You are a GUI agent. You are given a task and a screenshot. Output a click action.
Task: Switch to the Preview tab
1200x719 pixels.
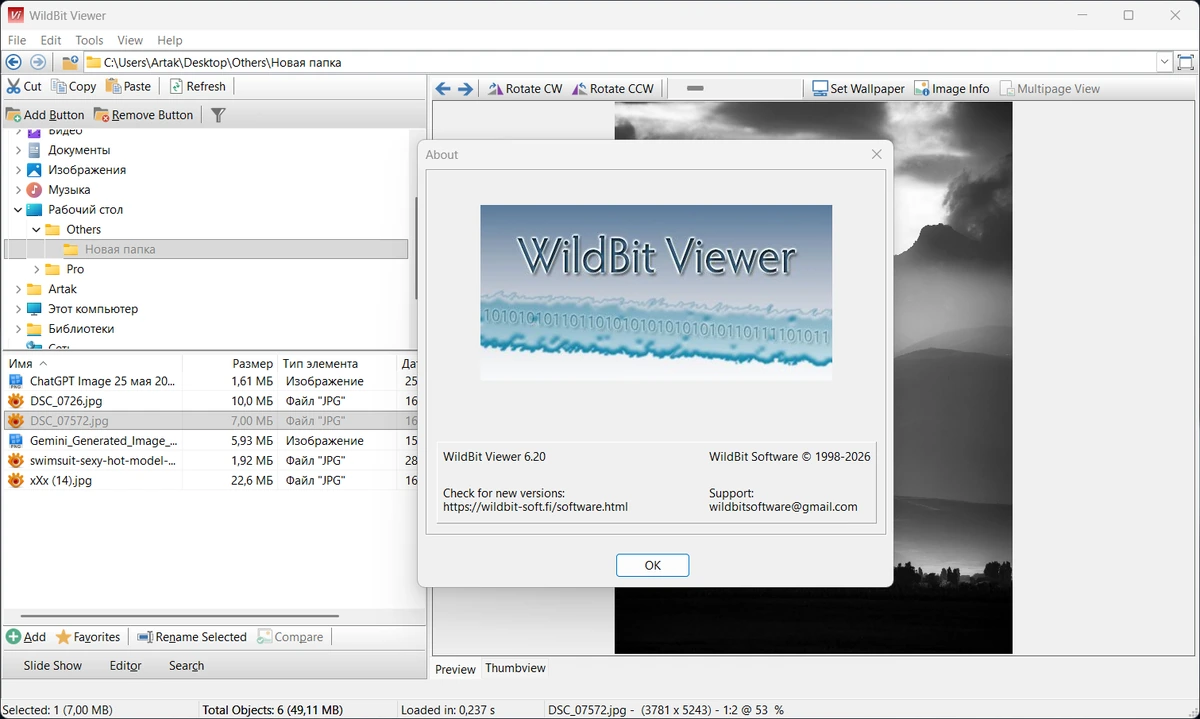(x=456, y=669)
